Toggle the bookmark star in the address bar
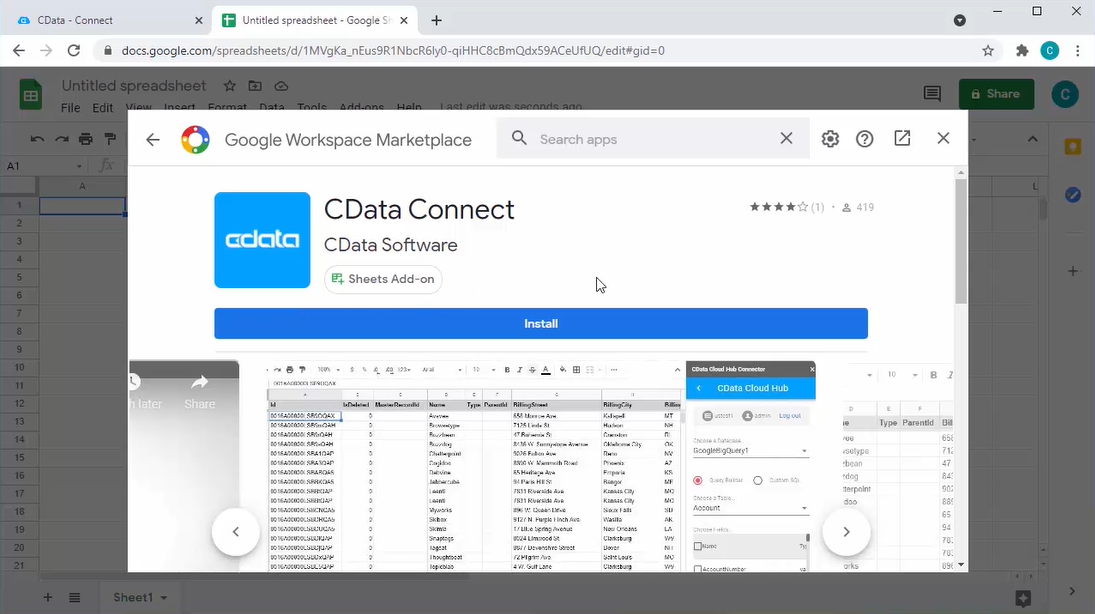Screen dimensions: 1095x614 point(987,50)
